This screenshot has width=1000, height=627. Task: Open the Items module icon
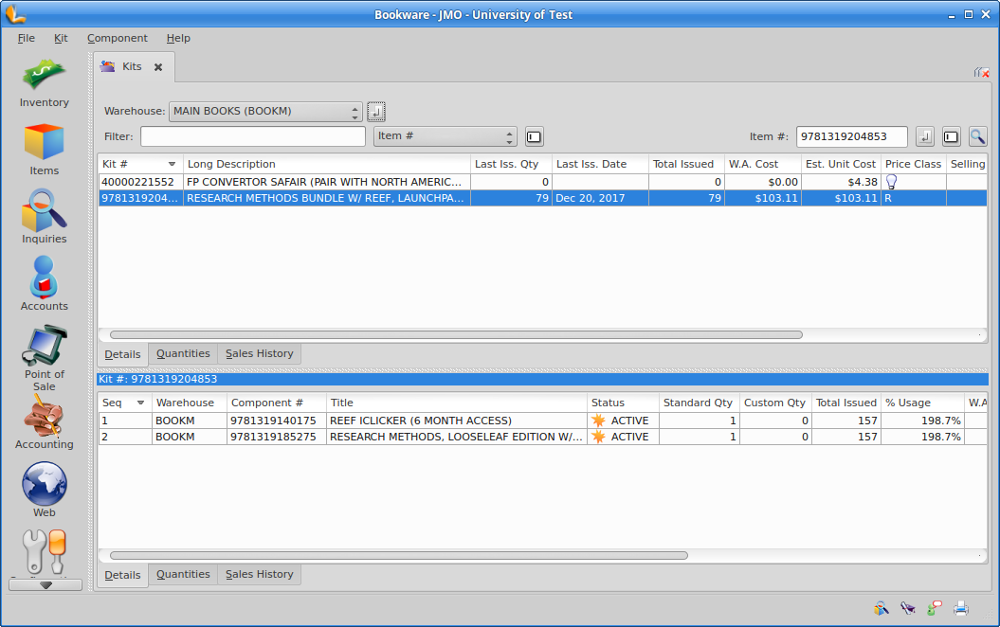point(44,150)
